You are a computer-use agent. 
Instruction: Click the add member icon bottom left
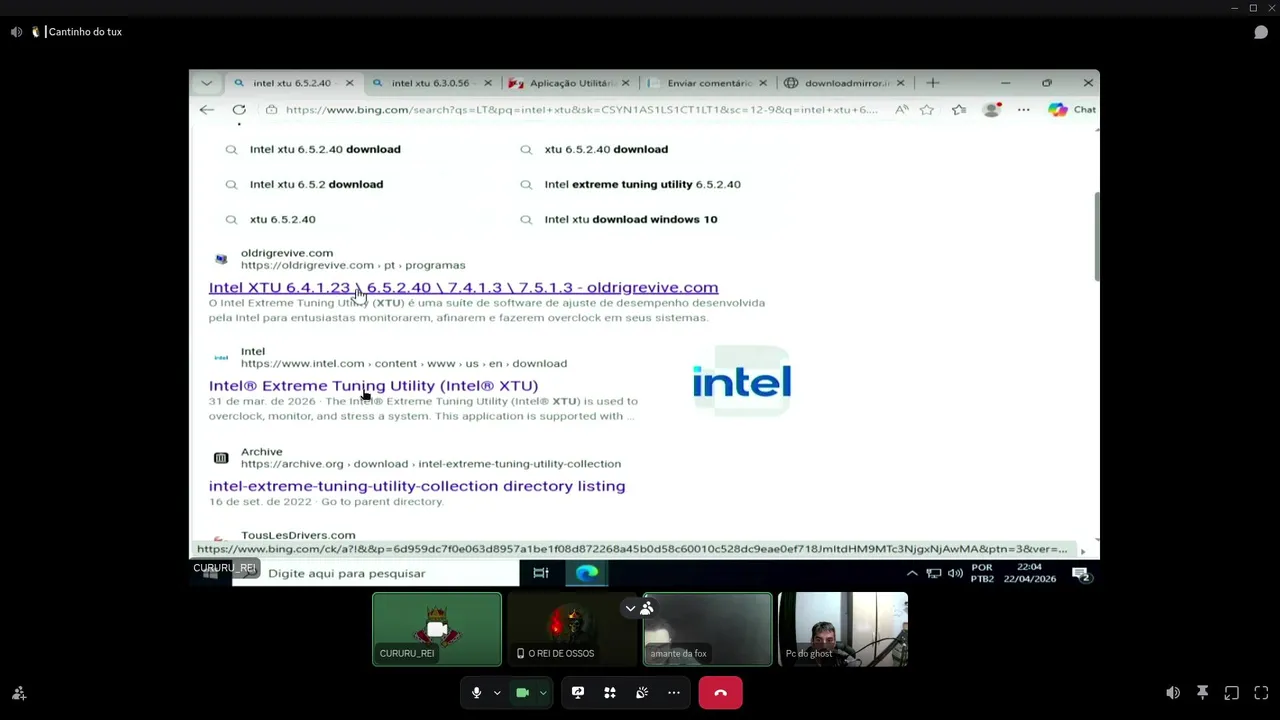19,693
